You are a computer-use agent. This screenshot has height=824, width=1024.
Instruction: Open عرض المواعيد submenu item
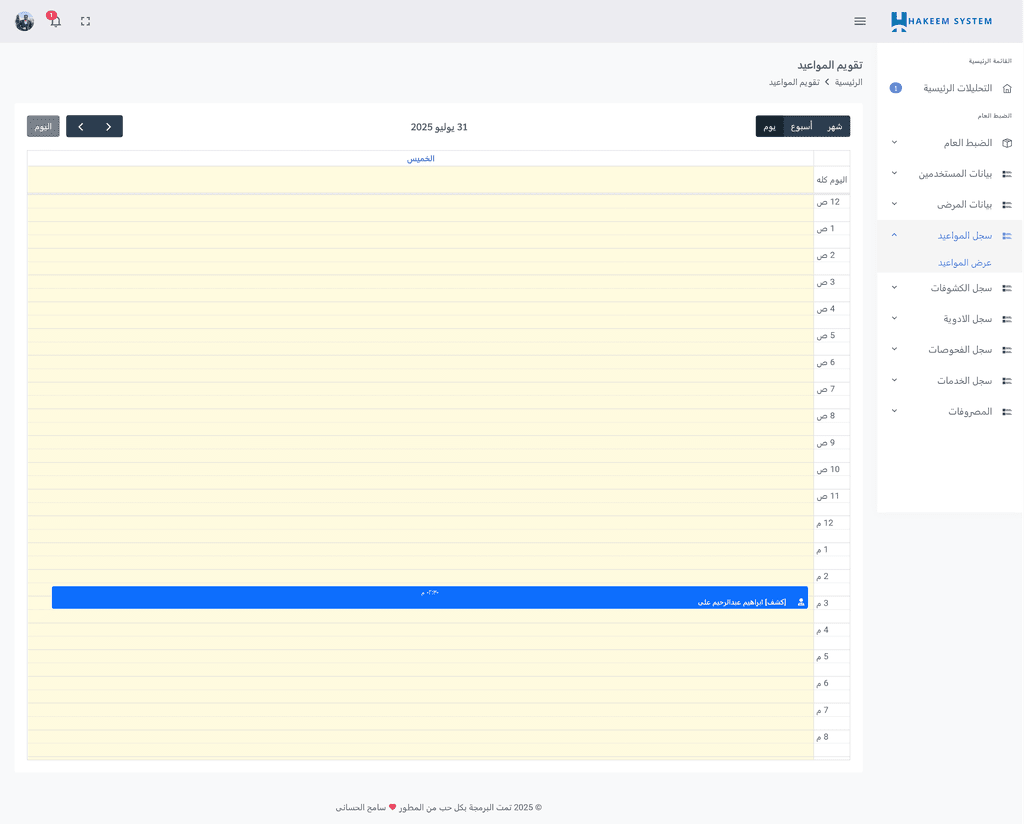click(964, 263)
